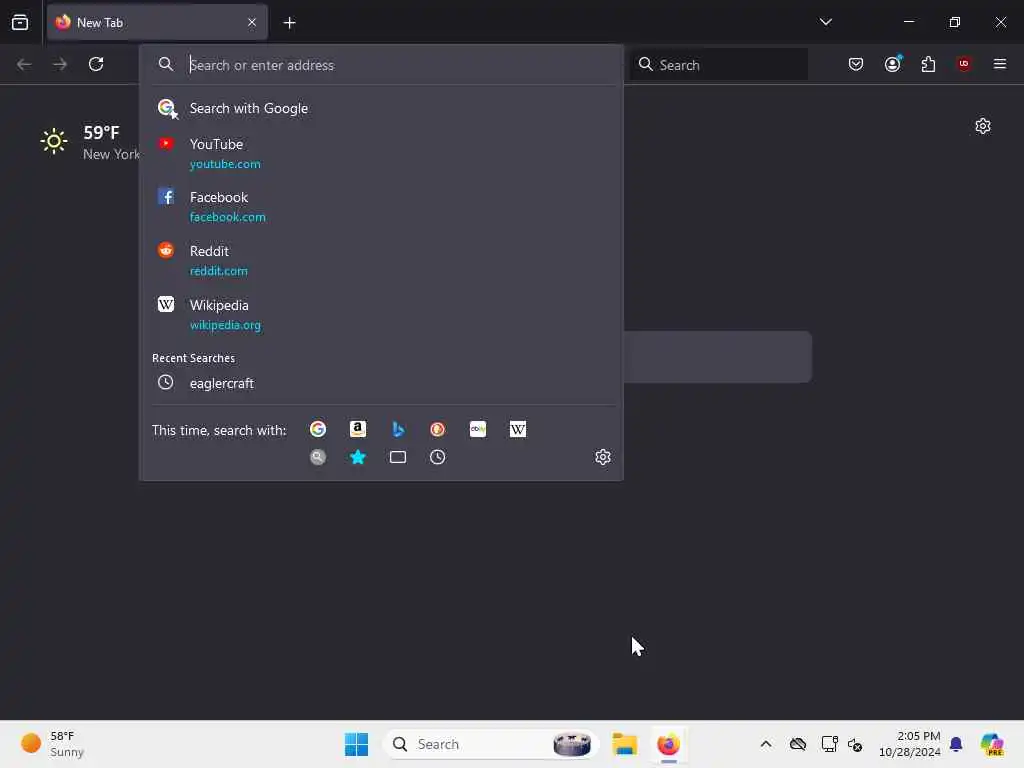Choose Search with Google suggestion
Image resolution: width=1024 pixels, height=768 pixels.
(x=381, y=108)
